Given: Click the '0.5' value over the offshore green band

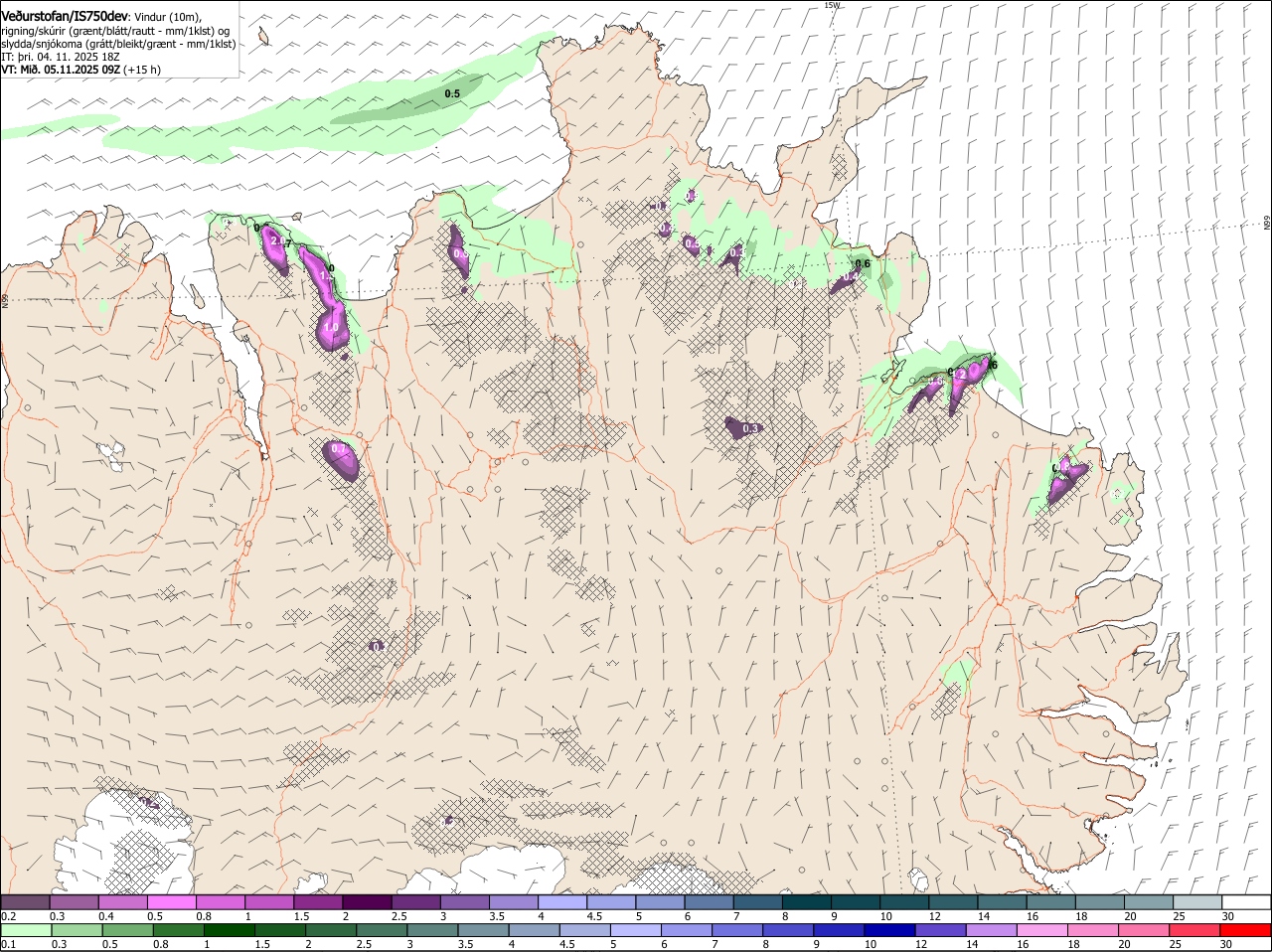Looking at the screenshot, I should point(452,93).
